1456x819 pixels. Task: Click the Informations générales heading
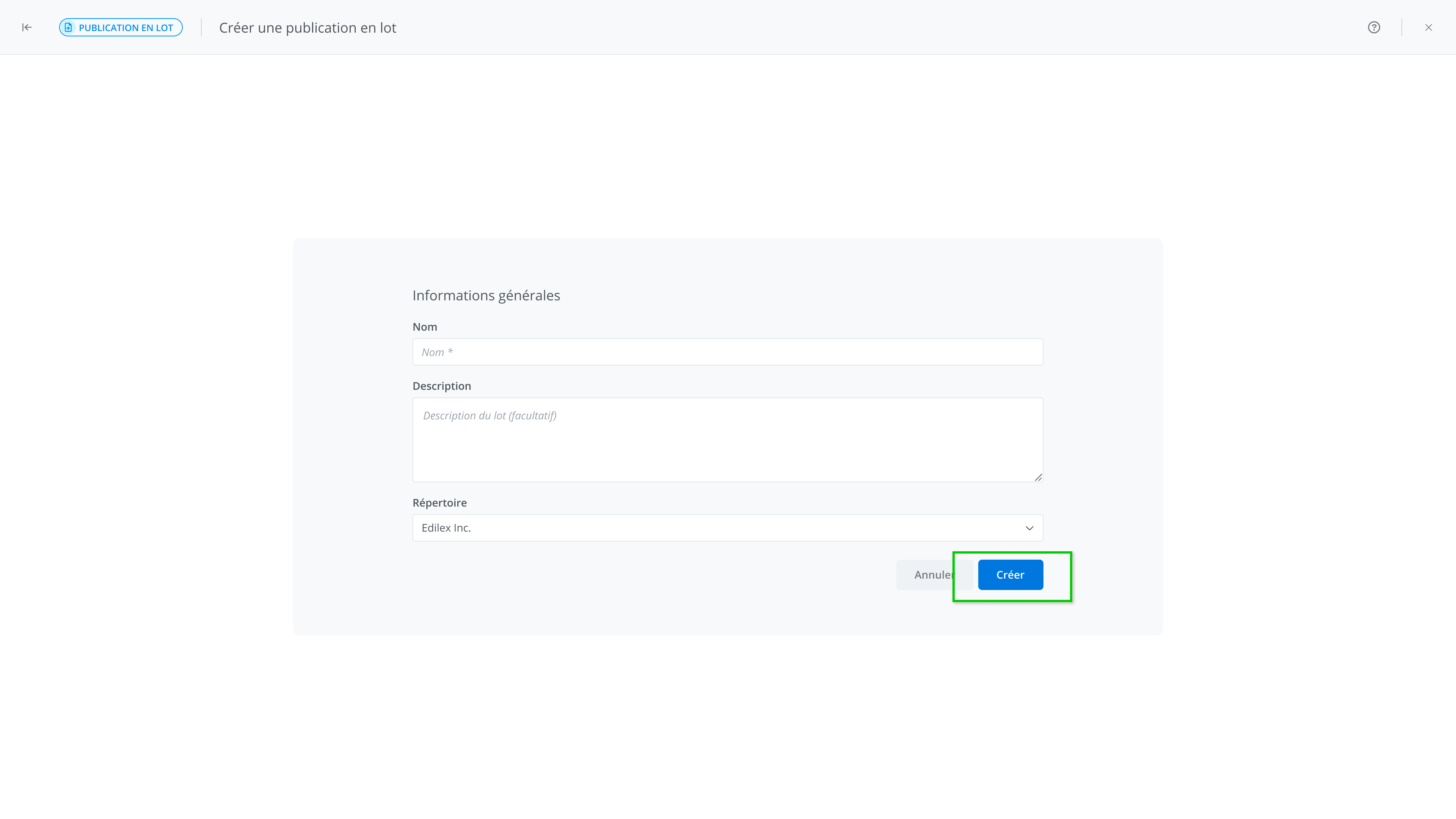point(486,295)
